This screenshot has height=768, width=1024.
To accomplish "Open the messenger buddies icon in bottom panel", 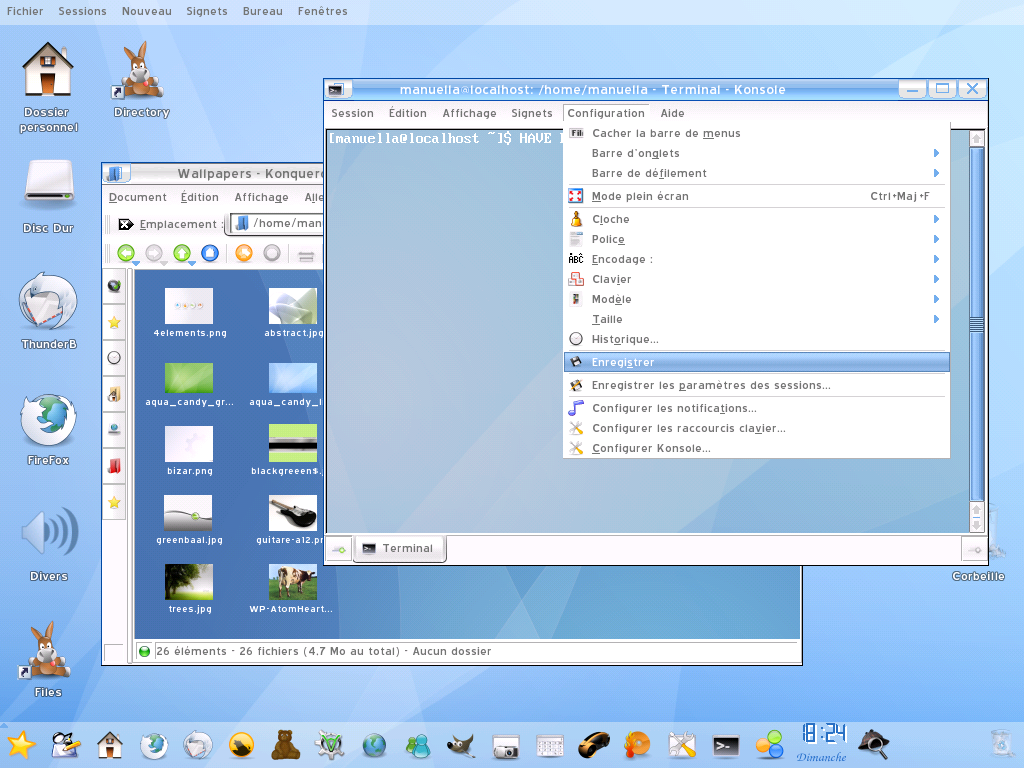I will coord(418,745).
